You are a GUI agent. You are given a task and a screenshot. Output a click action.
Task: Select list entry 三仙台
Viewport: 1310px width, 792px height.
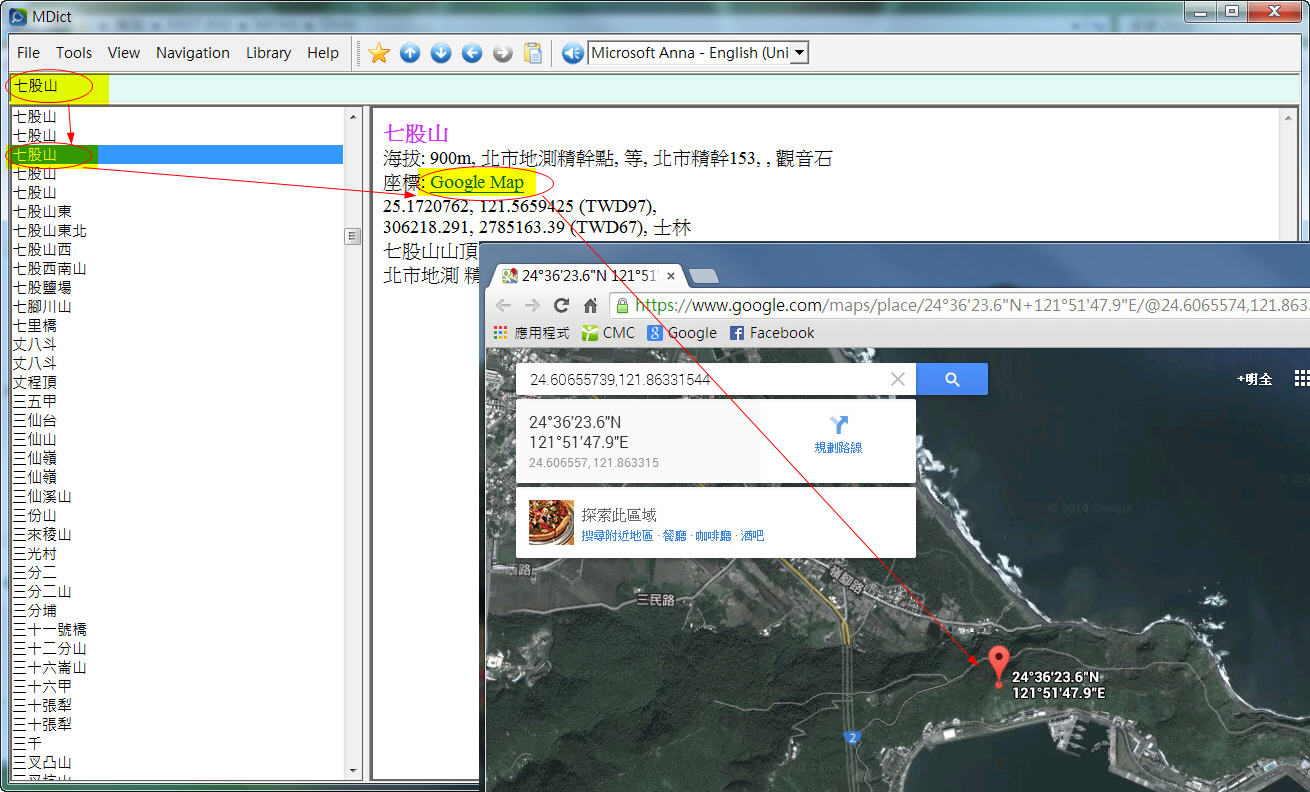(x=35, y=421)
